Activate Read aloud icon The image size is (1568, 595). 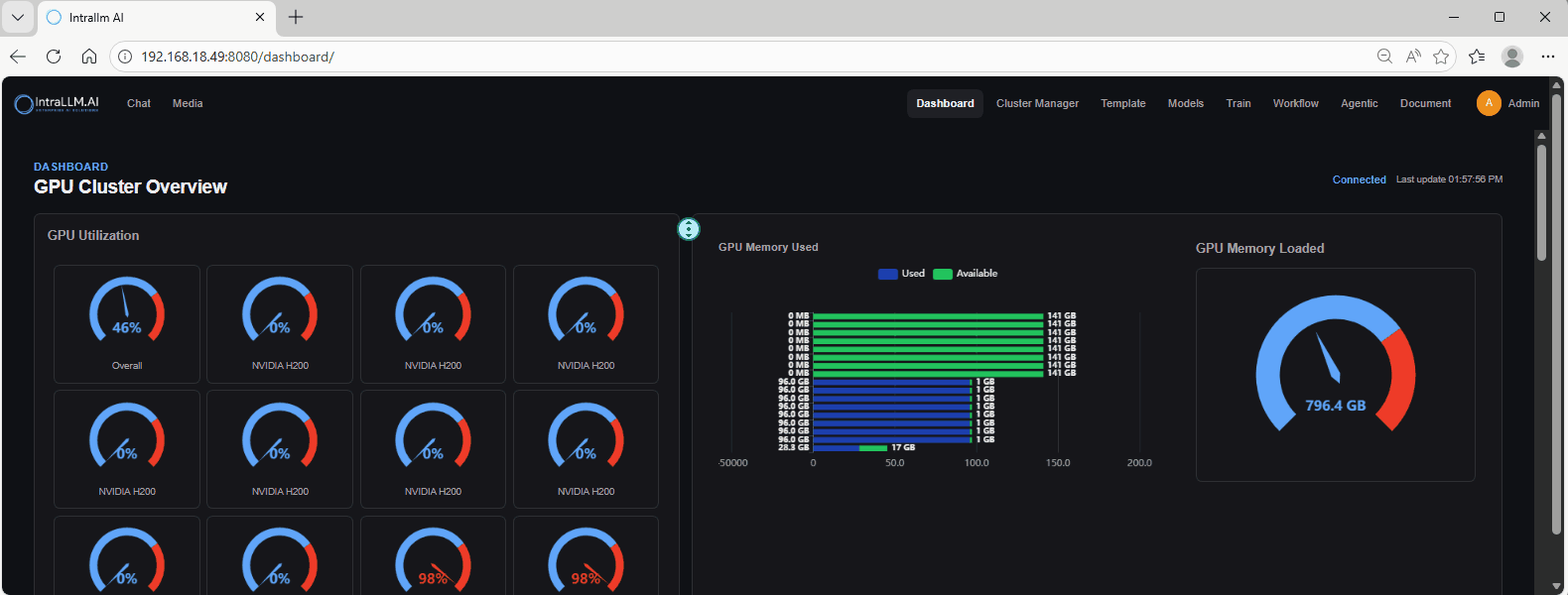tap(1413, 57)
